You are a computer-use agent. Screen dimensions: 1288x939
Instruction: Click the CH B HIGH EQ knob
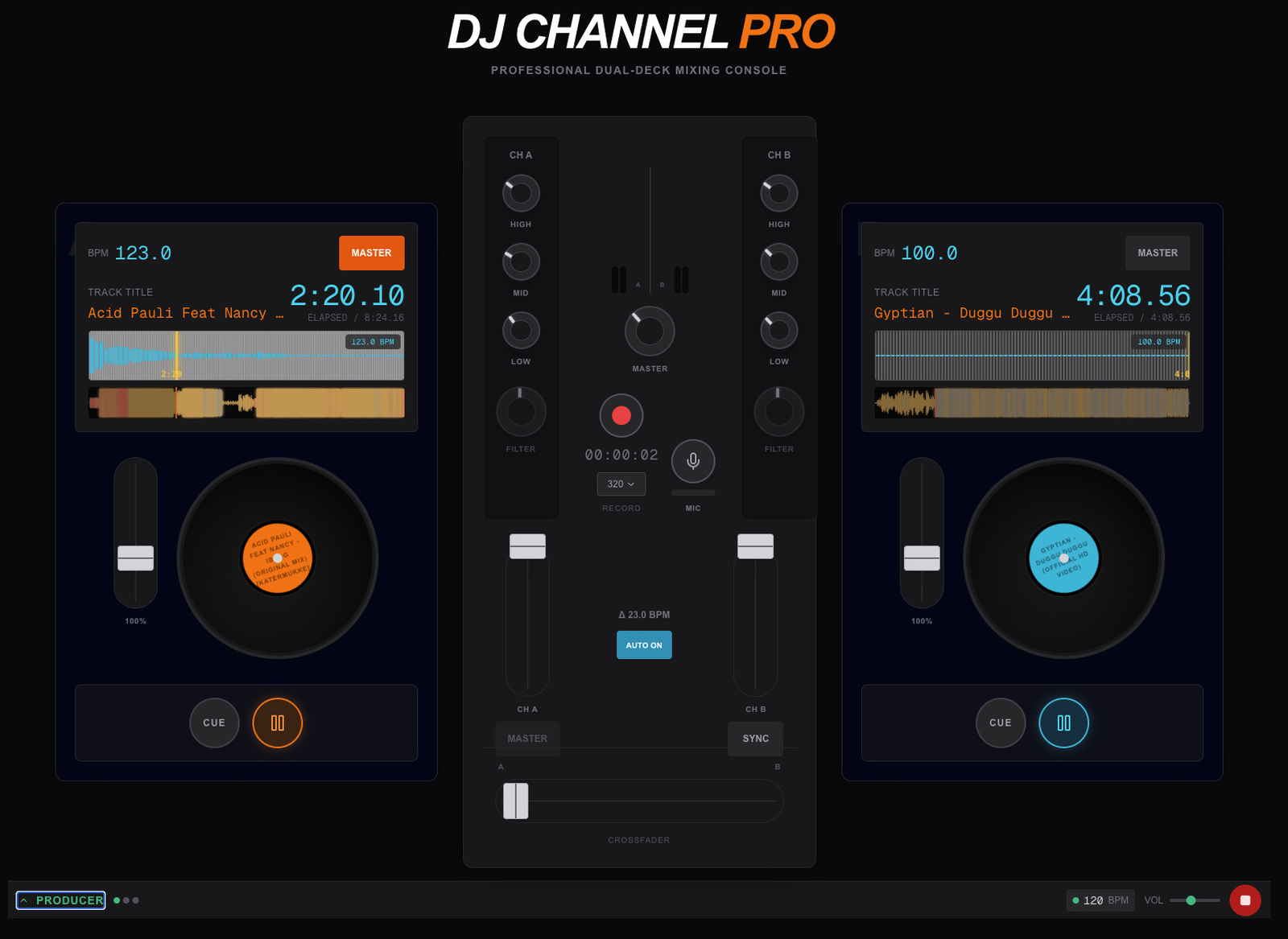(779, 193)
